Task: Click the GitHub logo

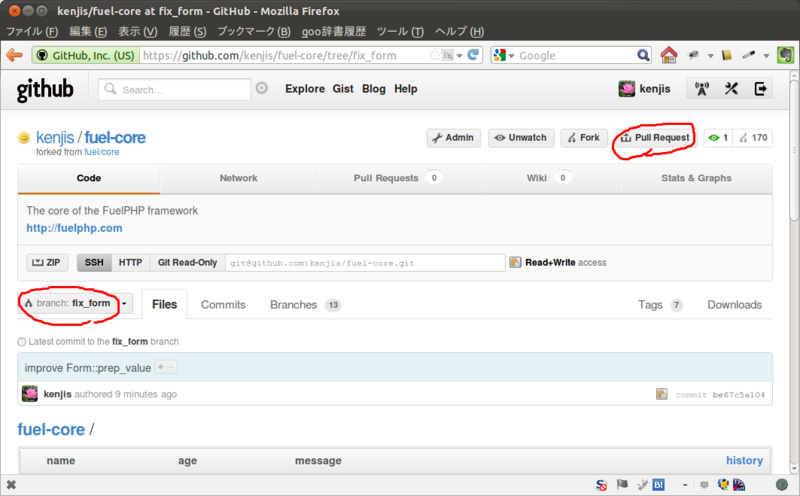Action: tap(45, 90)
